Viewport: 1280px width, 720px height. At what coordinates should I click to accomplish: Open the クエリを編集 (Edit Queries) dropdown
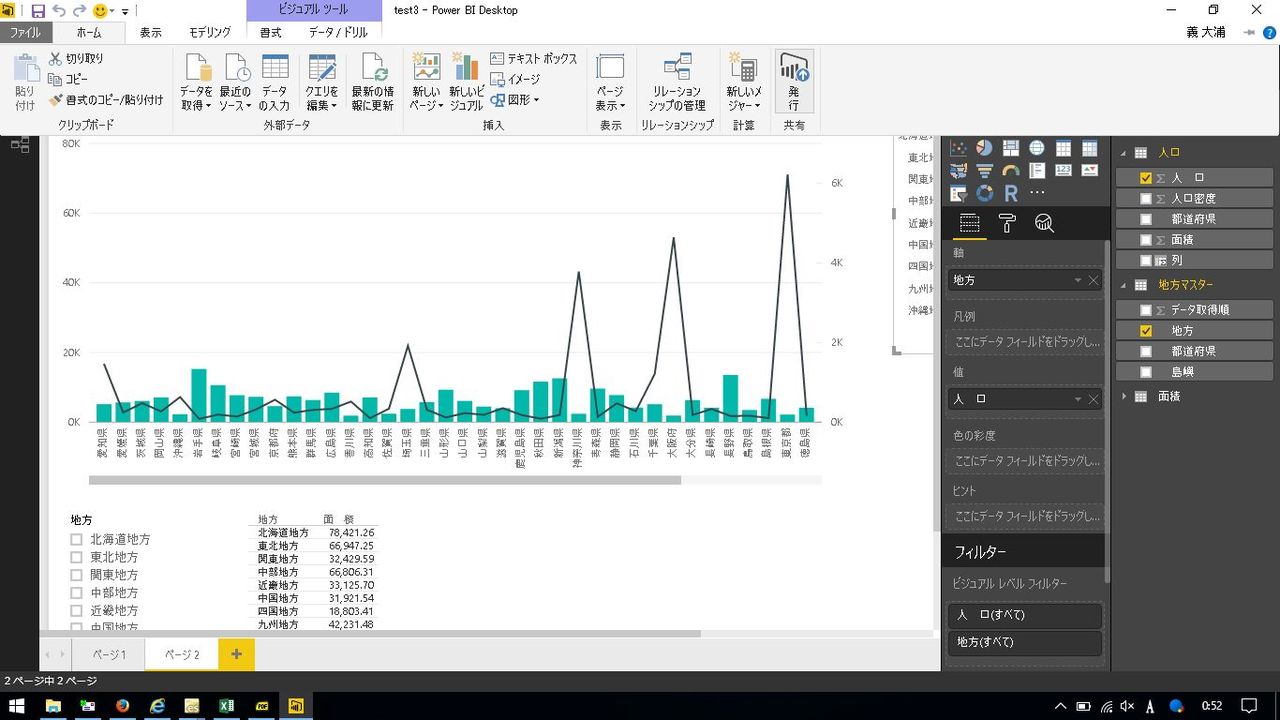[x=322, y=82]
